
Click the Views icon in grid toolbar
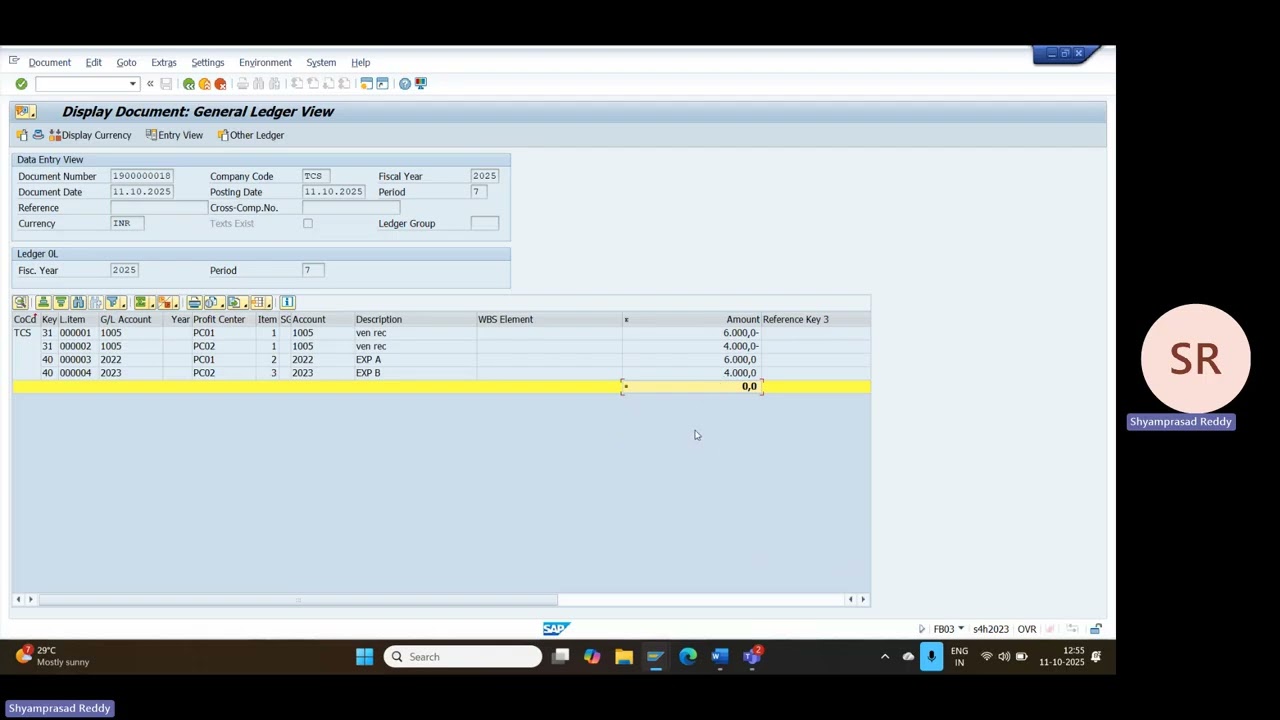click(211, 302)
